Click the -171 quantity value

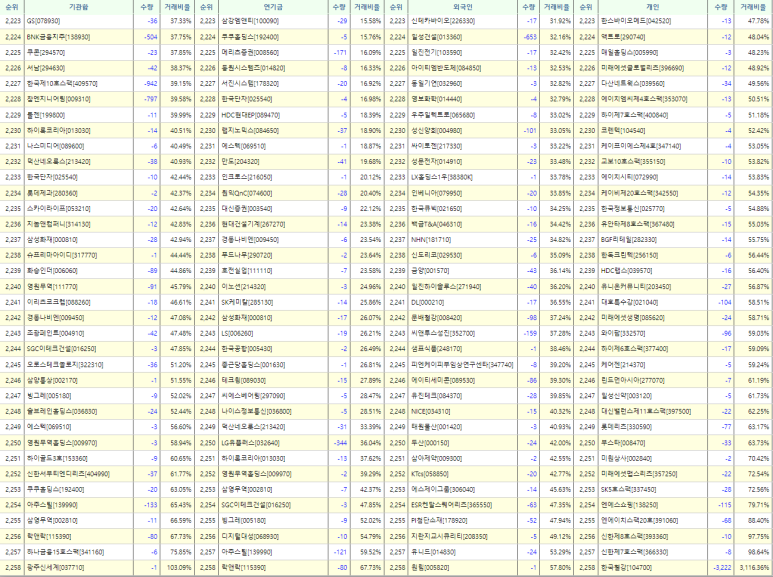[x=340, y=52]
